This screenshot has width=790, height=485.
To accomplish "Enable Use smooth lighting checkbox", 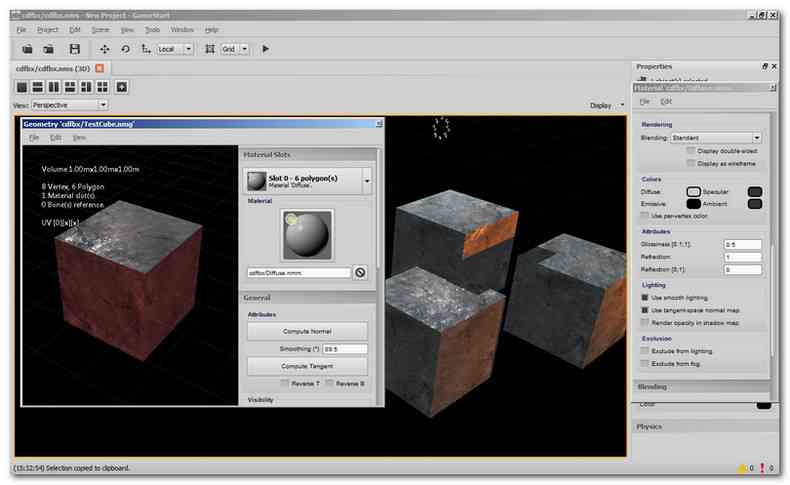I will point(645,297).
